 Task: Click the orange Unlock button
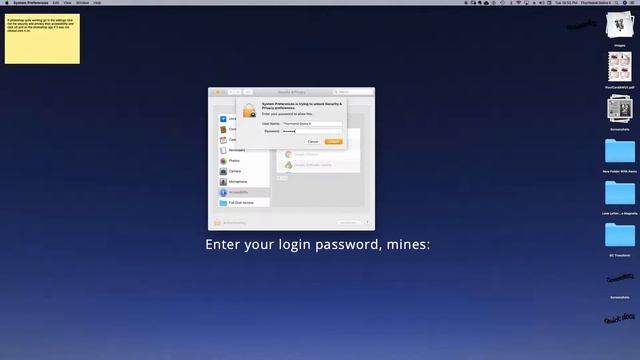point(333,142)
